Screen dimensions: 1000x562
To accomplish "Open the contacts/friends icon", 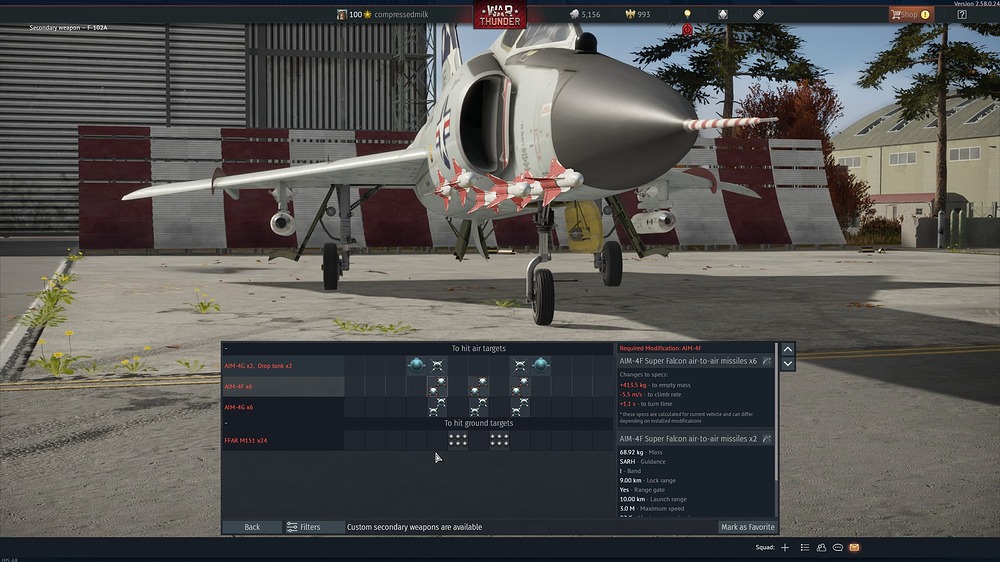I will click(821, 547).
